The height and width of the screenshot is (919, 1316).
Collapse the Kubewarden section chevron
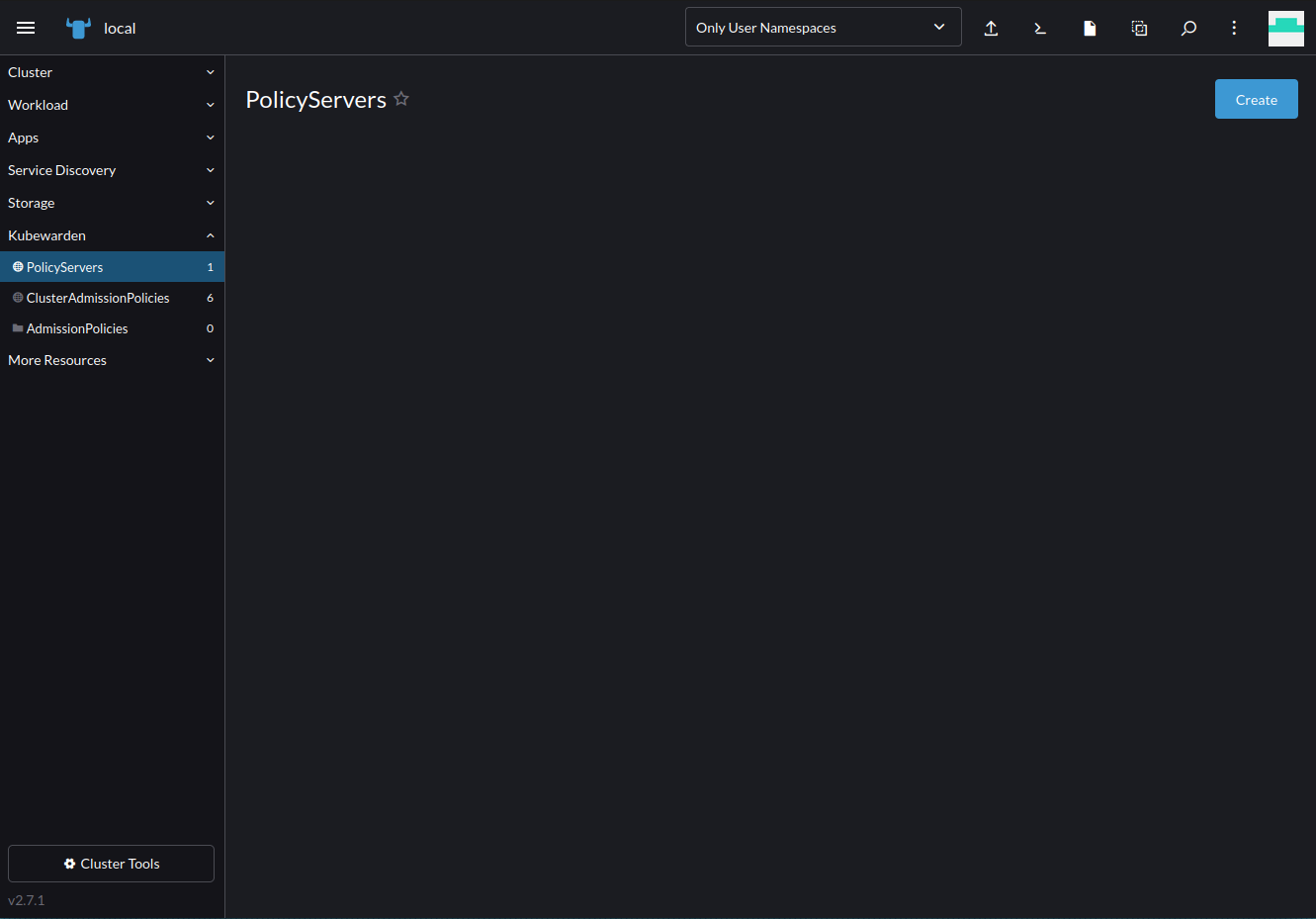pyautogui.click(x=210, y=235)
